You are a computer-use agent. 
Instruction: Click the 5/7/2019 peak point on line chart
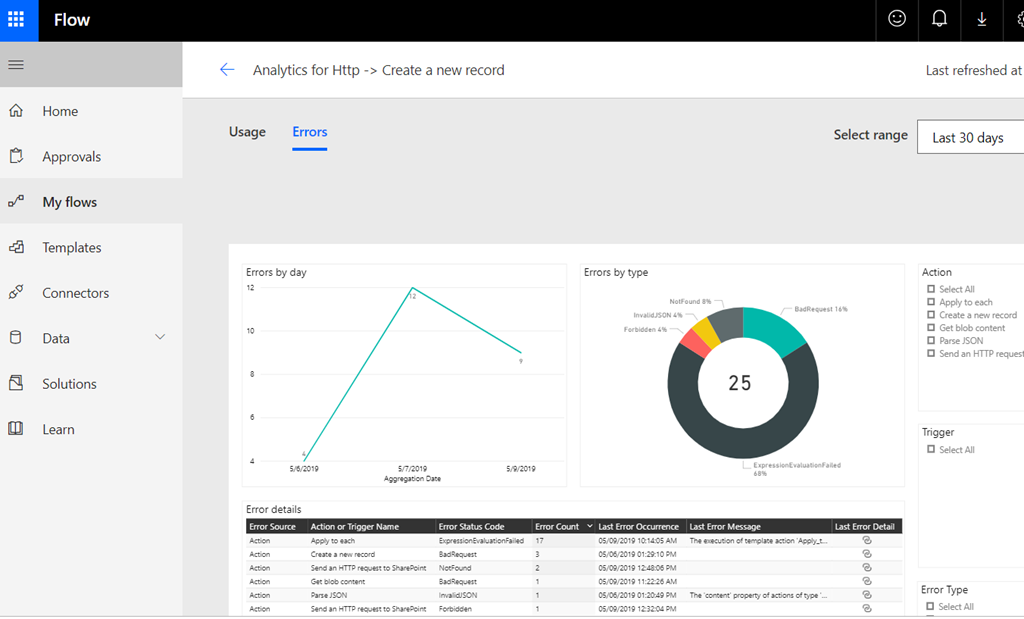coord(412,288)
